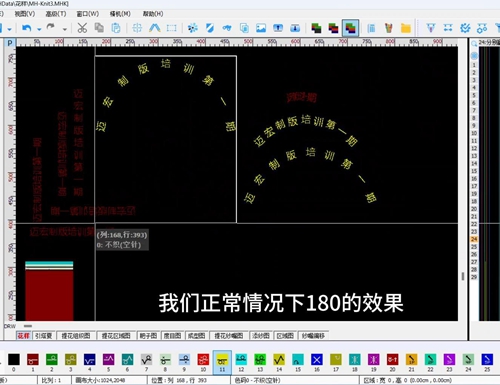Switch to the 成型图 tab
The height and width of the screenshot is (385, 500).
(196, 336)
